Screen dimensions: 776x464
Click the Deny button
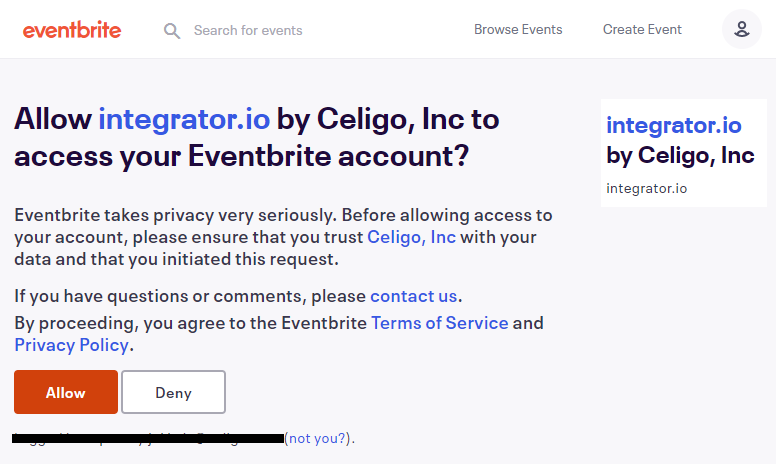[x=173, y=392]
